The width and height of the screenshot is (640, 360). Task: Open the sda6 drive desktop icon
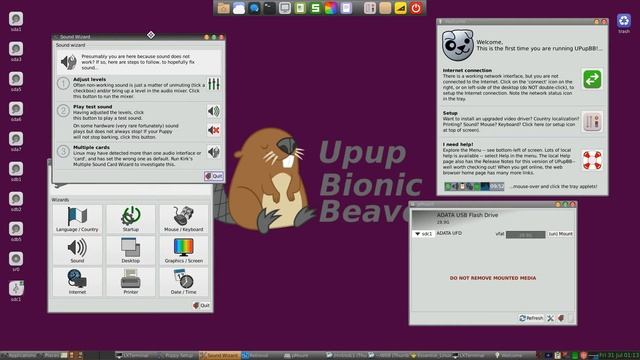(x=16, y=111)
